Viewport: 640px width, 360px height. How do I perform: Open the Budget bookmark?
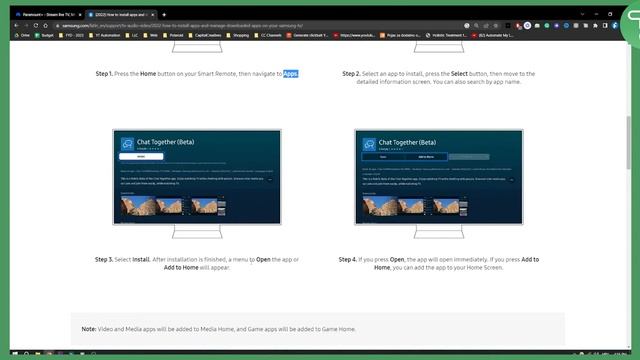coord(44,36)
